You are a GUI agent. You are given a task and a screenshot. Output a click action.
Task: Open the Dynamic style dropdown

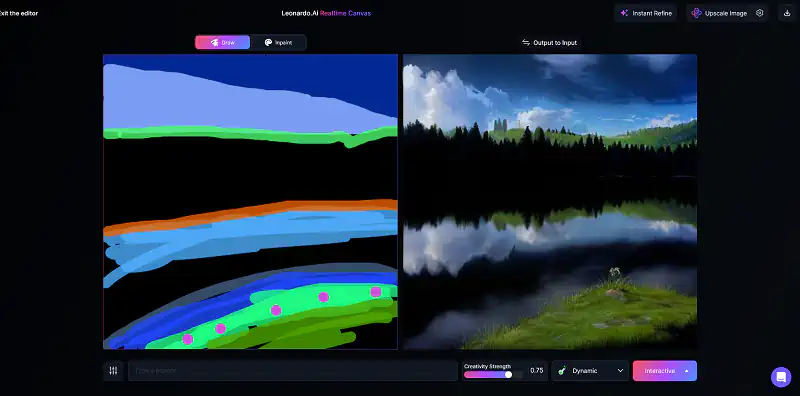pos(590,371)
